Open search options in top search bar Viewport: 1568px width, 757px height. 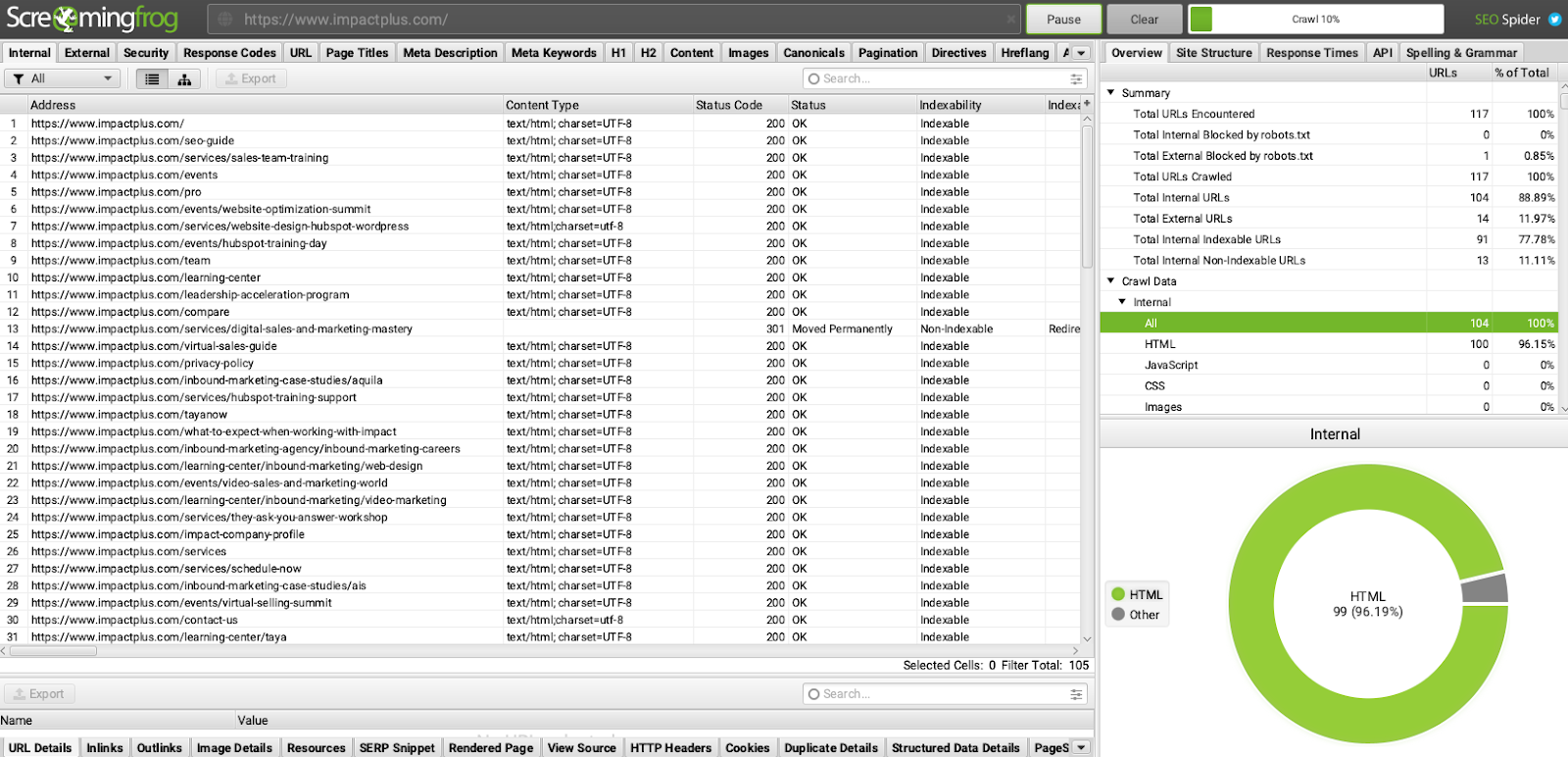coord(1076,78)
